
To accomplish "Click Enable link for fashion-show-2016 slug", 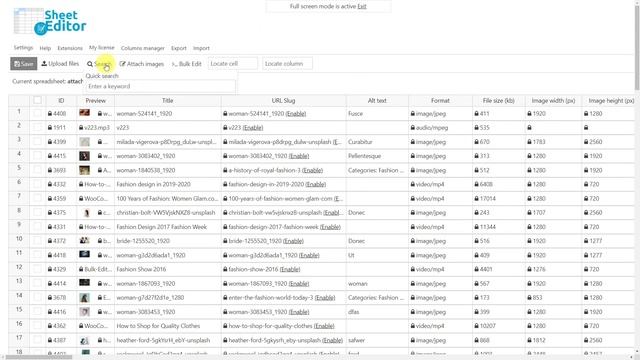I will (x=290, y=269).
